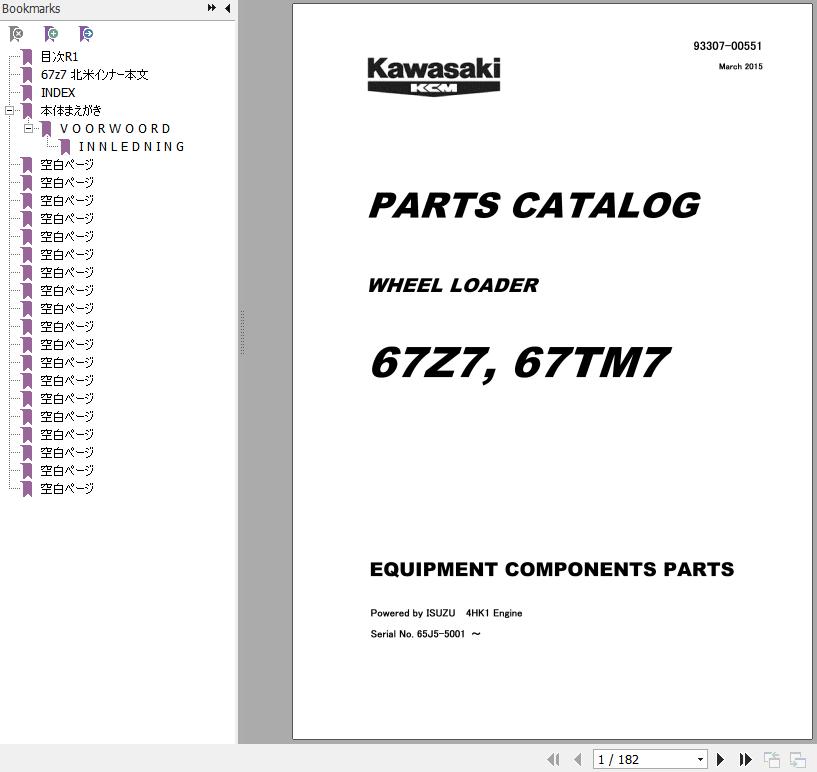Click the document number 93307-00551
The image size is (817, 772).
click(x=727, y=46)
